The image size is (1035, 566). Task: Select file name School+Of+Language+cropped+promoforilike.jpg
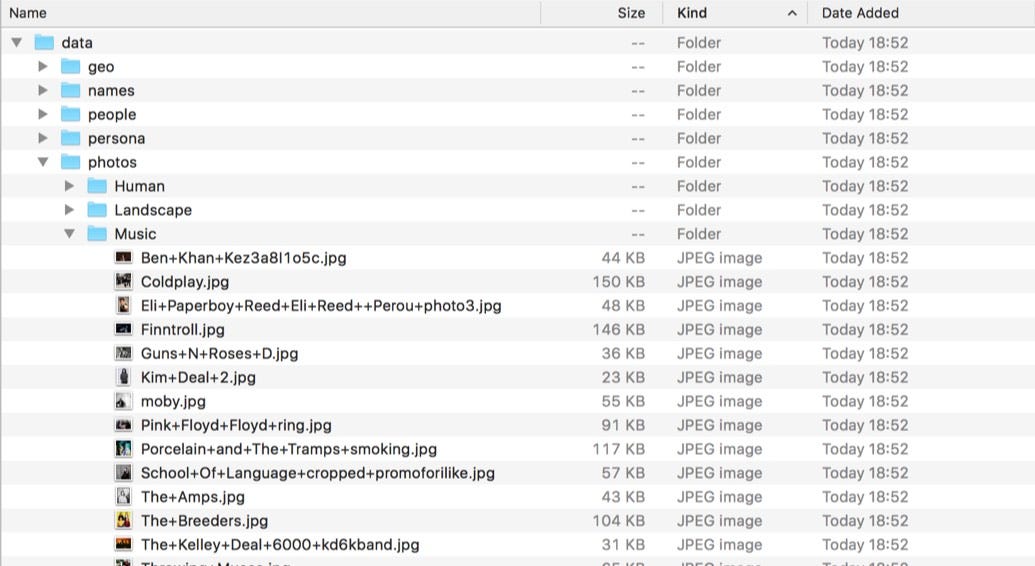click(x=317, y=474)
